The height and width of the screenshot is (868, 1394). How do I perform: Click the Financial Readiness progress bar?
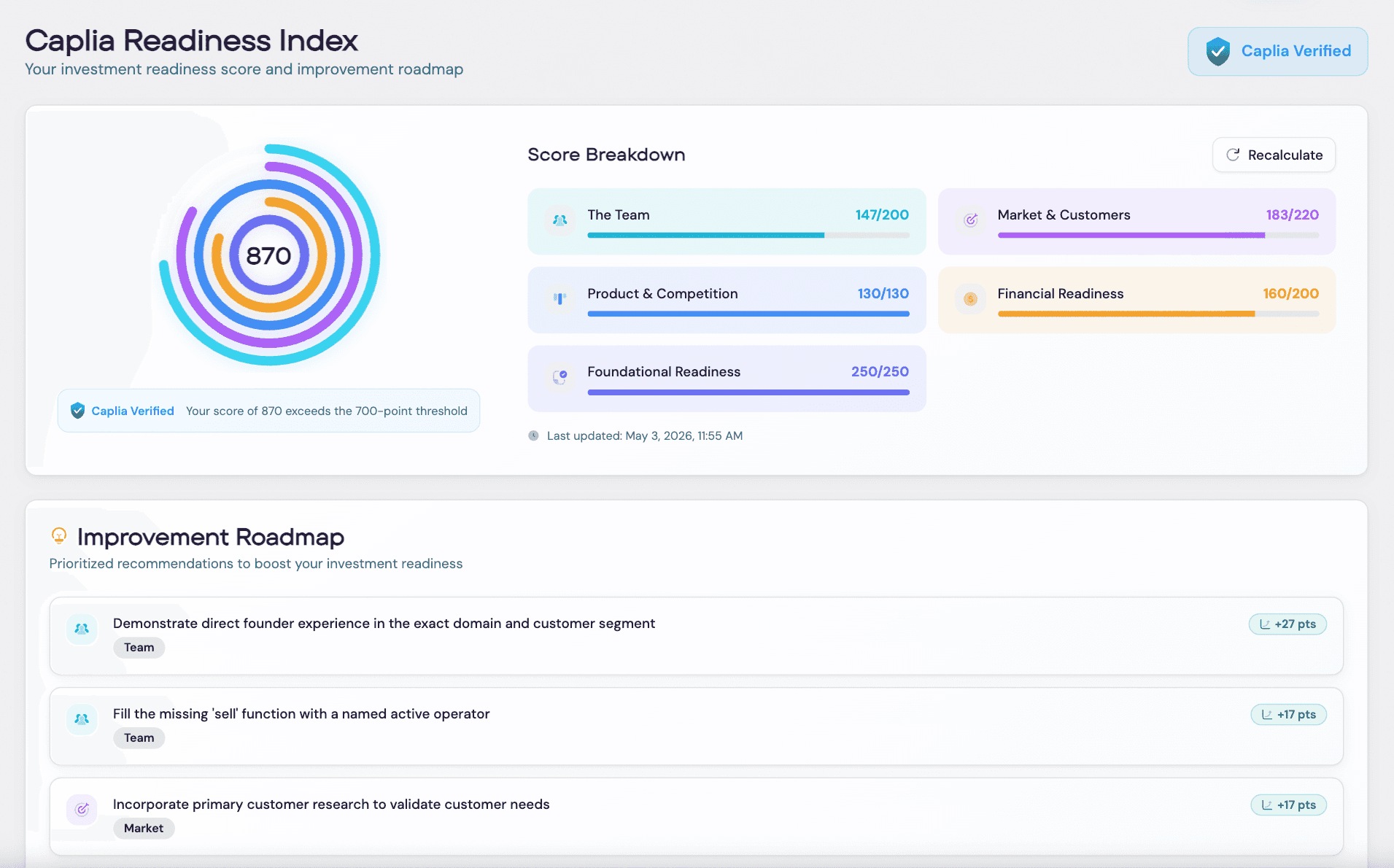(1158, 314)
